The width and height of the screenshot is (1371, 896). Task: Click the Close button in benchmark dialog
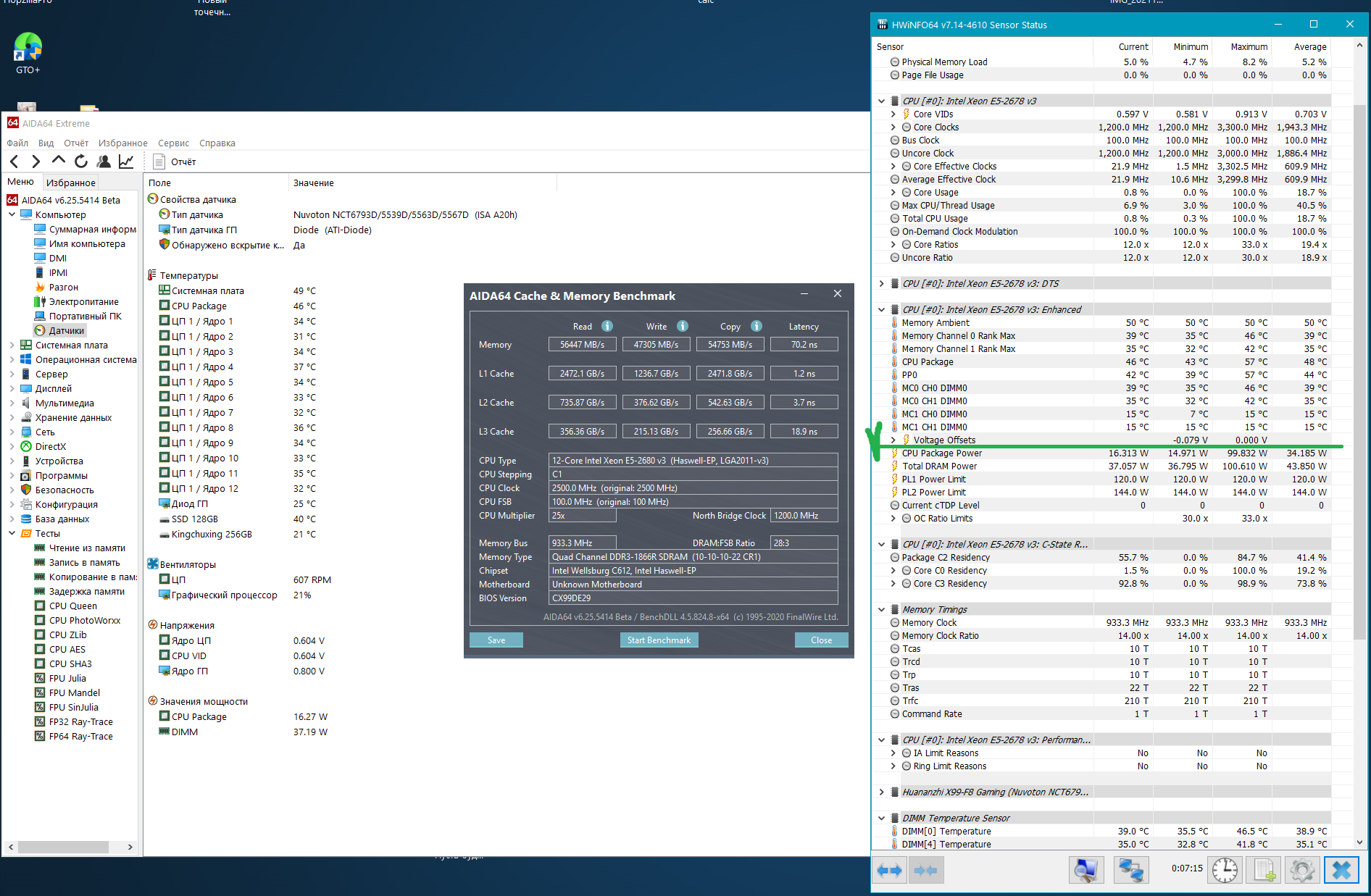[821, 640]
